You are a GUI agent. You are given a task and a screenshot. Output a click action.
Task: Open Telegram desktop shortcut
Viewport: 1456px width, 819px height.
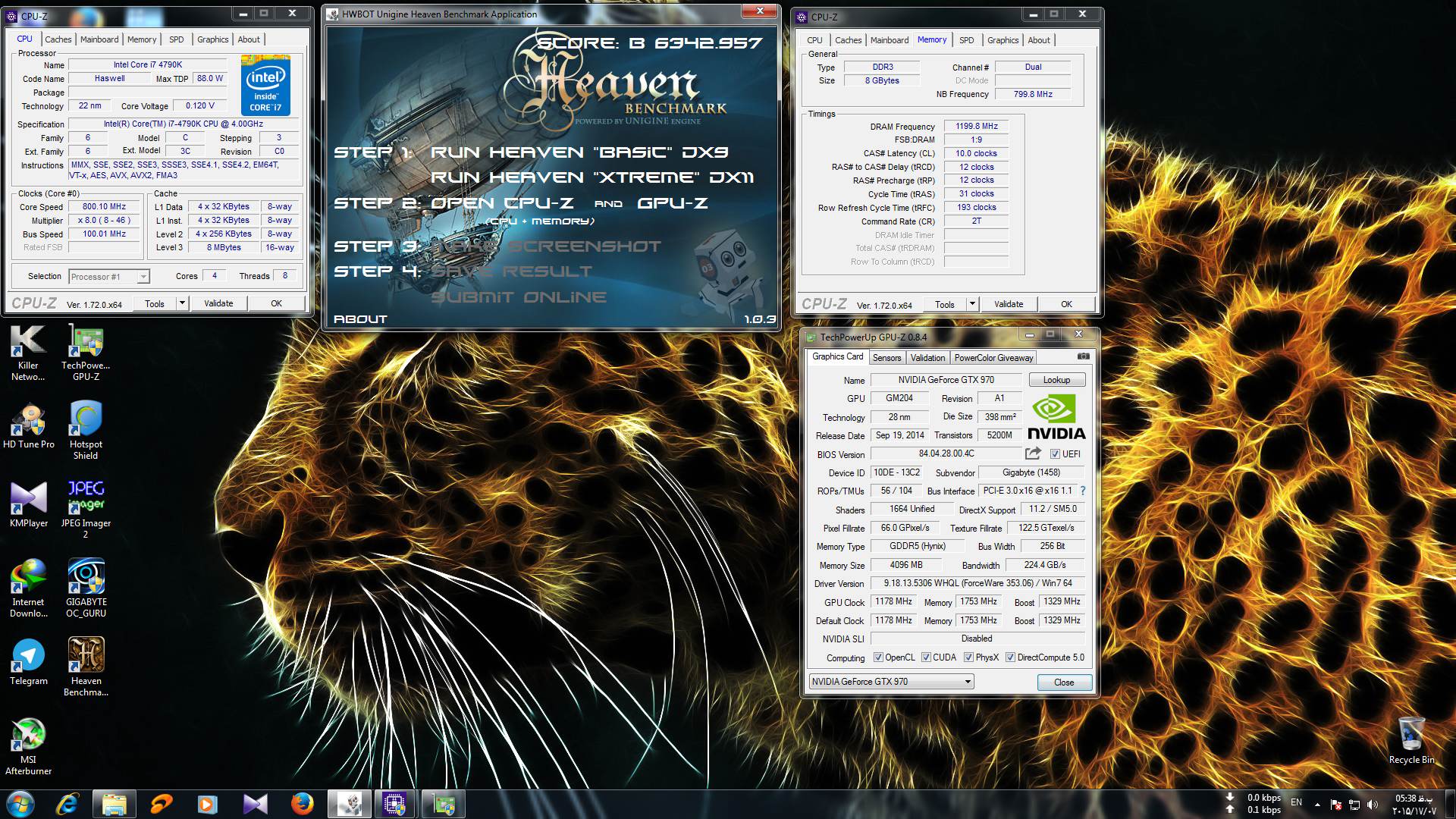pos(29,663)
